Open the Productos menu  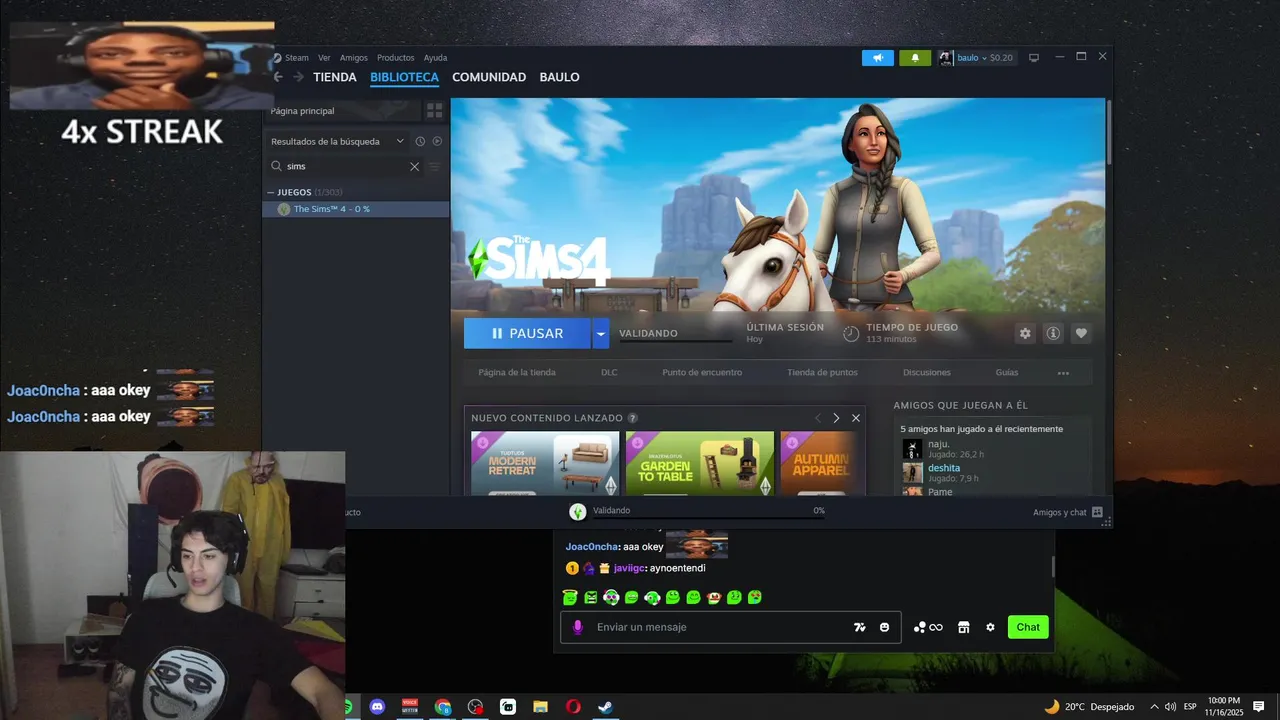[x=395, y=58]
